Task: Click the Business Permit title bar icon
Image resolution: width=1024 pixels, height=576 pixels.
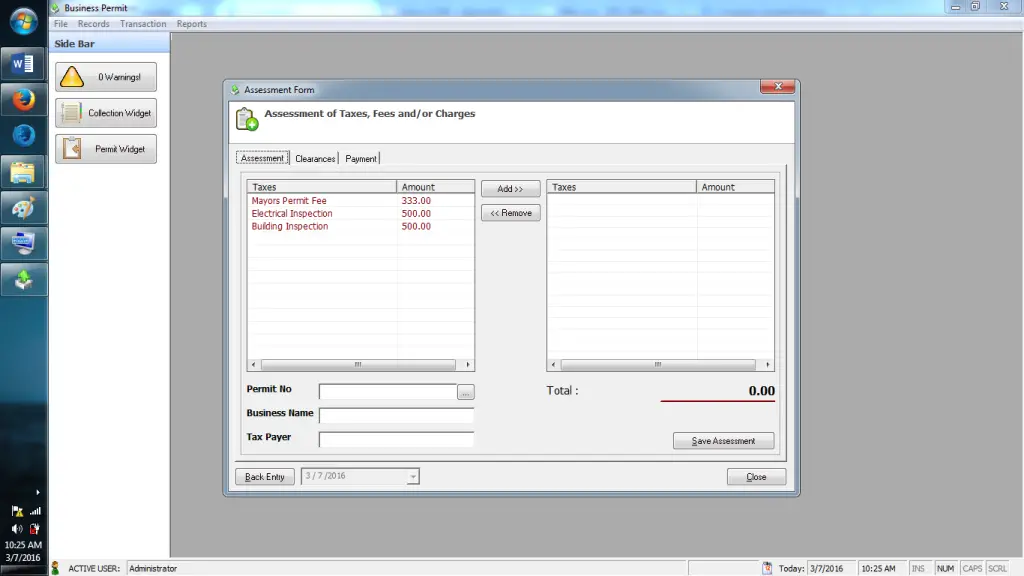Action: [56, 8]
